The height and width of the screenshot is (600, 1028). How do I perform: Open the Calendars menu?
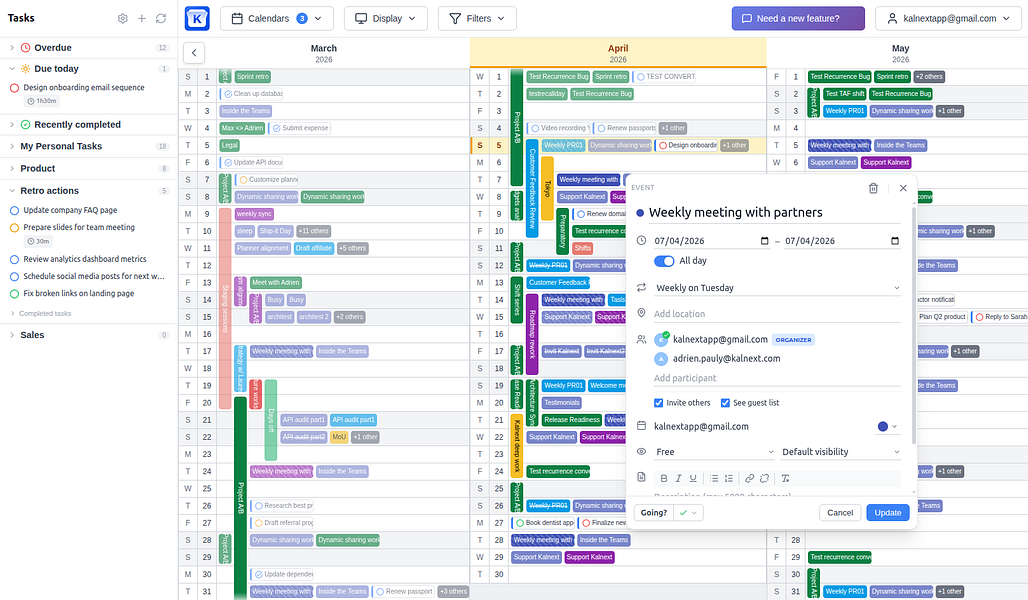point(277,18)
